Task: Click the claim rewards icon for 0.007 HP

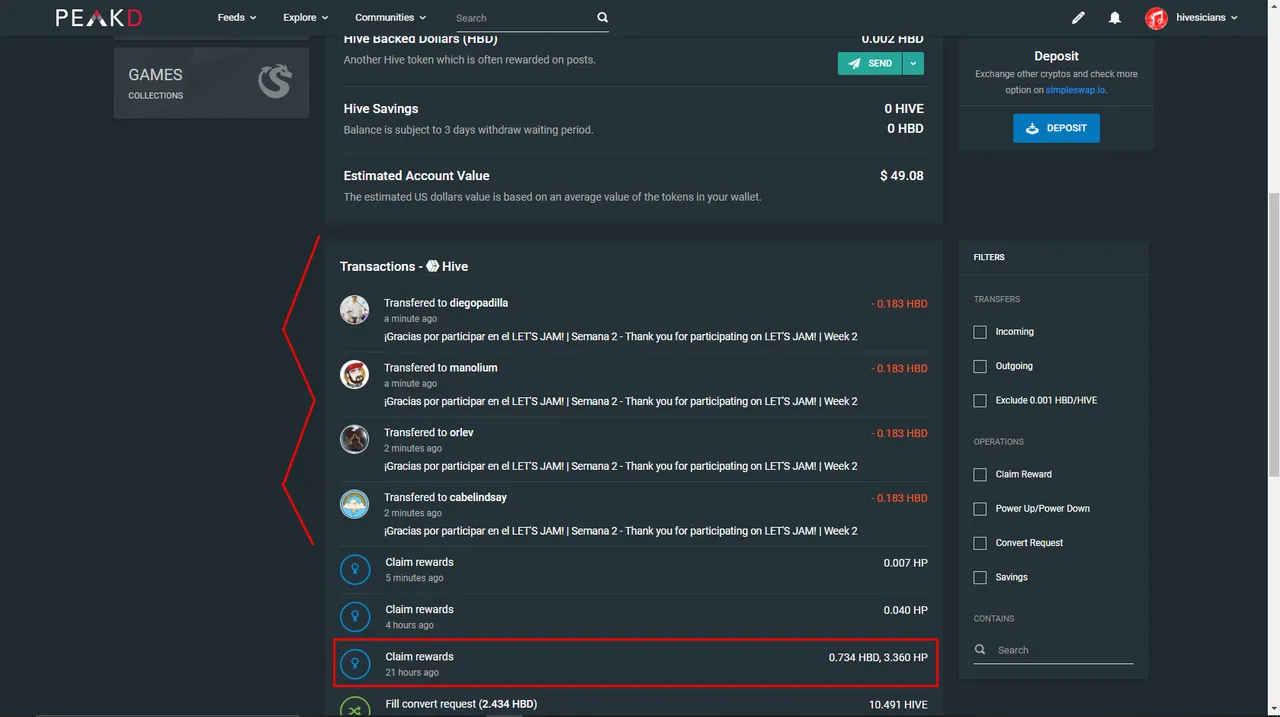Action: [355, 570]
